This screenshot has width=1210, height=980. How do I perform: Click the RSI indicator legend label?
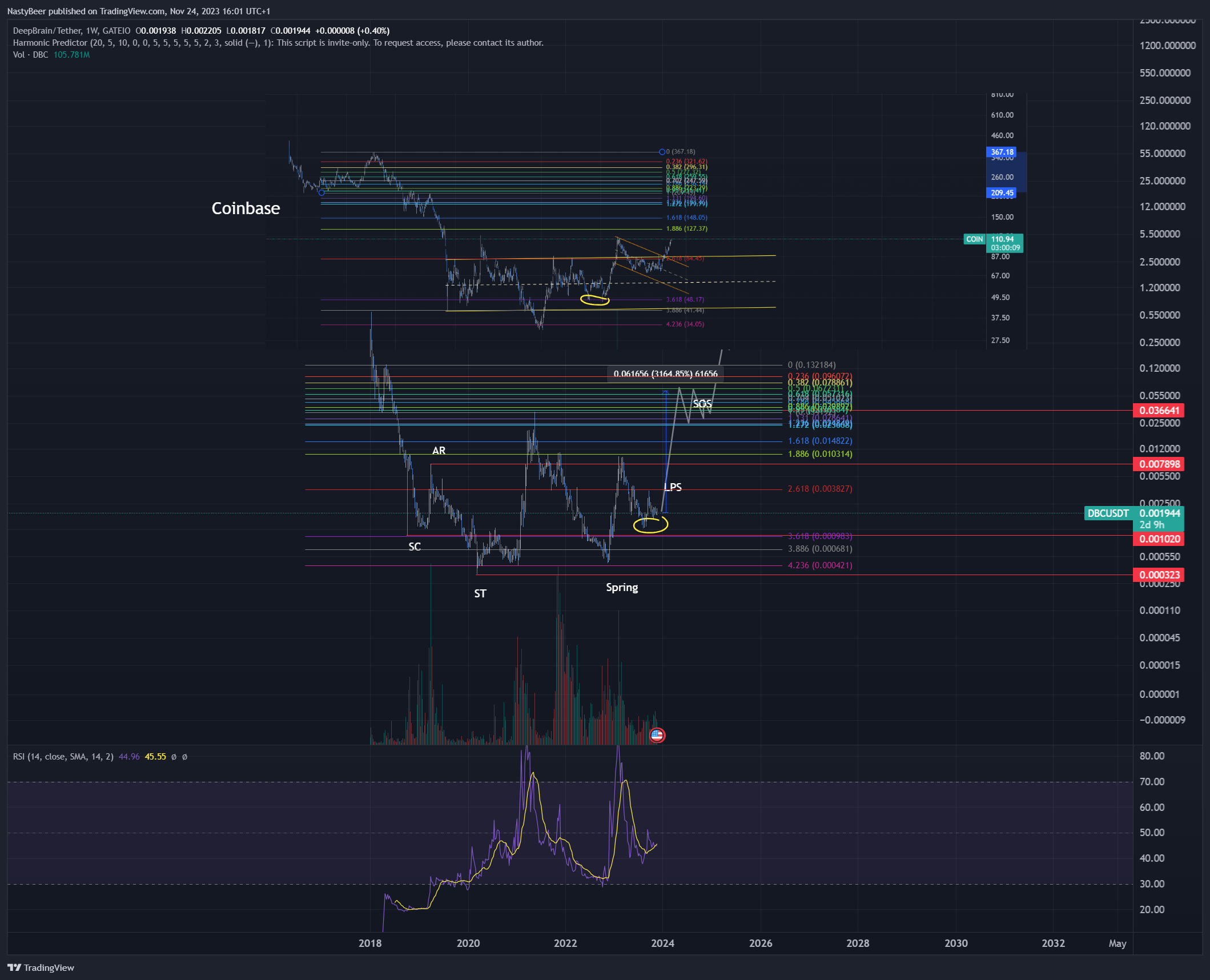coord(63,757)
